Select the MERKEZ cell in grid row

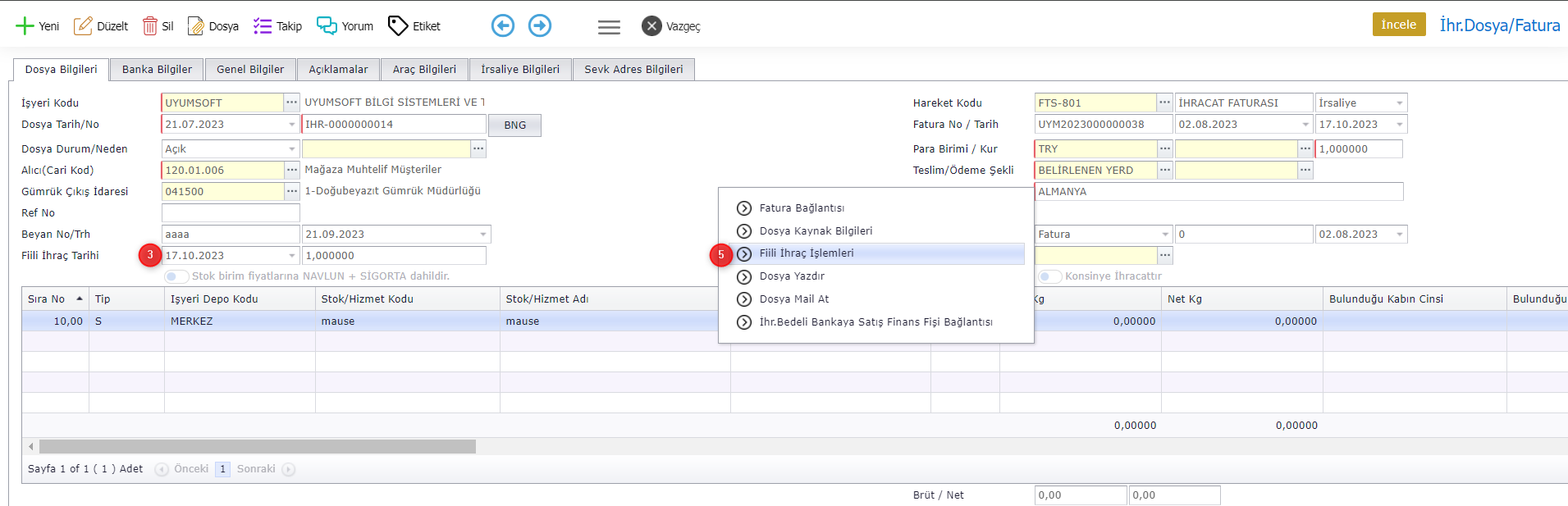click(240, 321)
